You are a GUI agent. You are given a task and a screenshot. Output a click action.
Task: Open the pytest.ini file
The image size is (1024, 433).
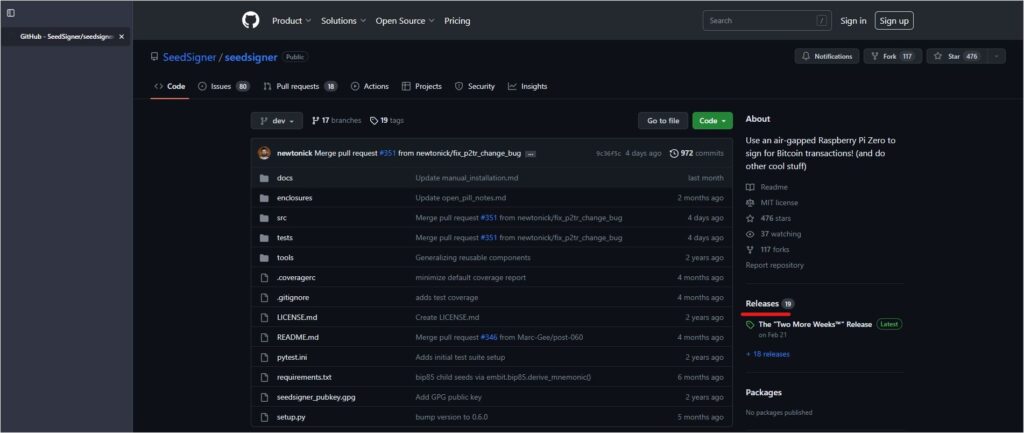(x=293, y=357)
